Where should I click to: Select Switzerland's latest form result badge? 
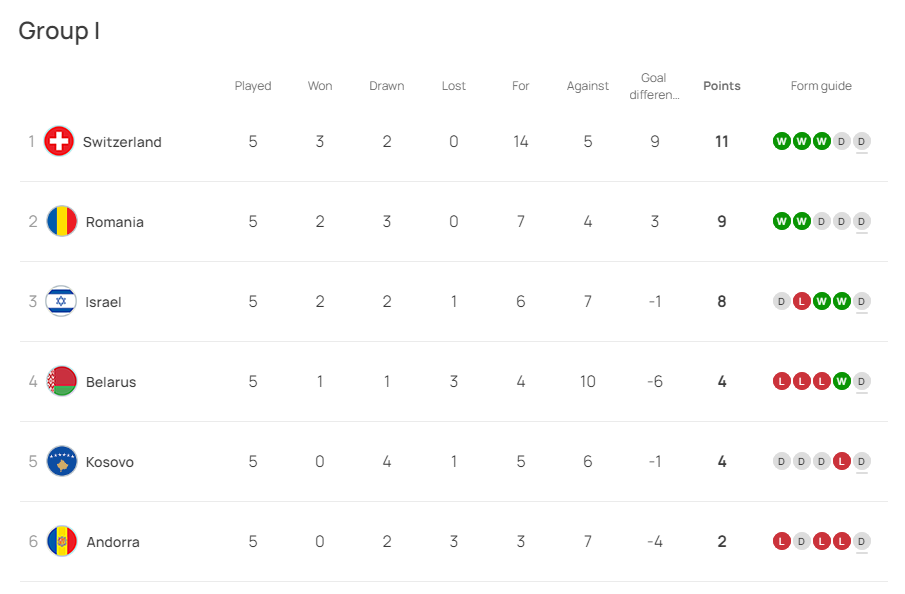(x=861, y=141)
